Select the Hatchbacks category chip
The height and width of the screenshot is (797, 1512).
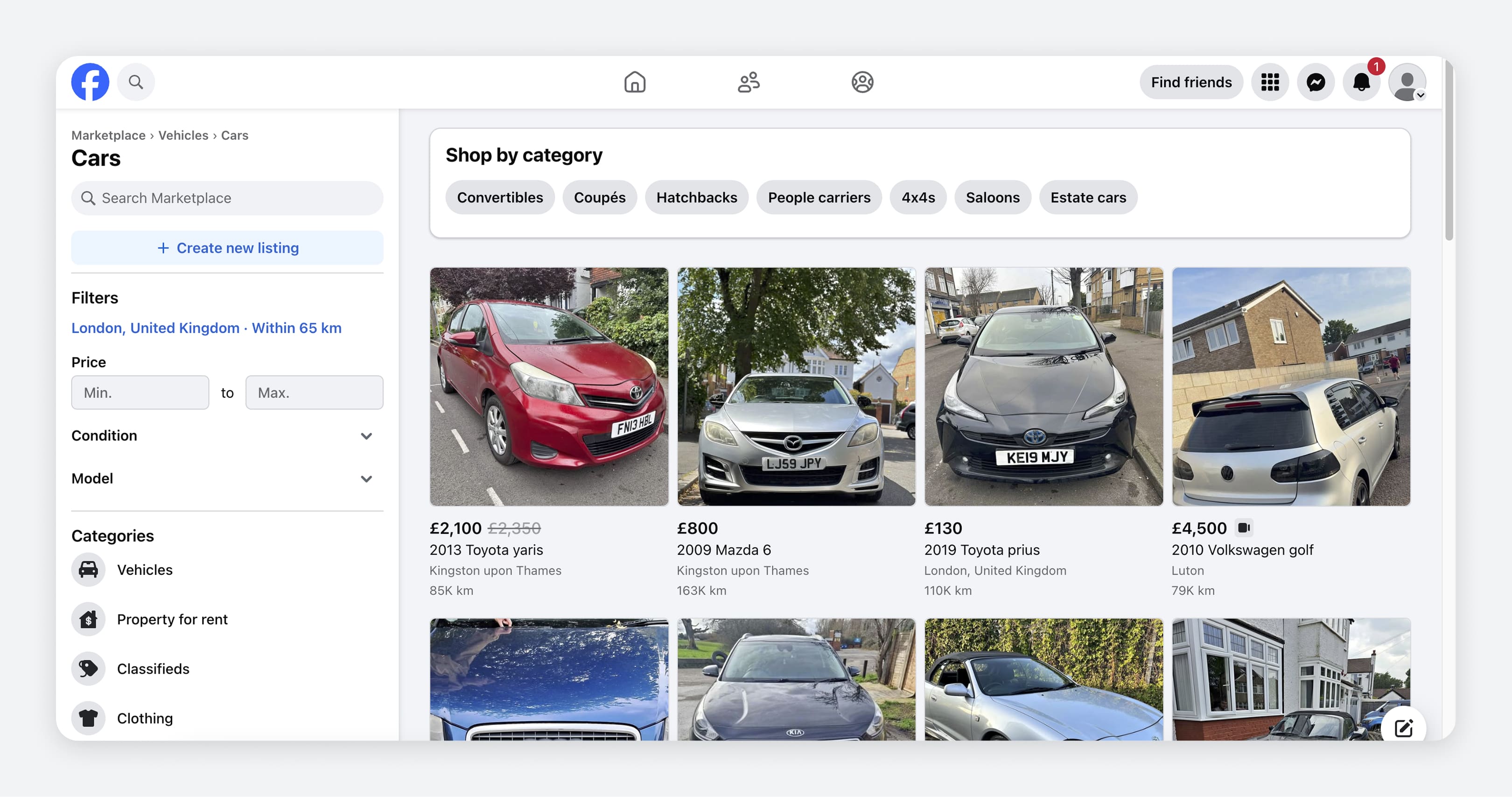click(696, 198)
